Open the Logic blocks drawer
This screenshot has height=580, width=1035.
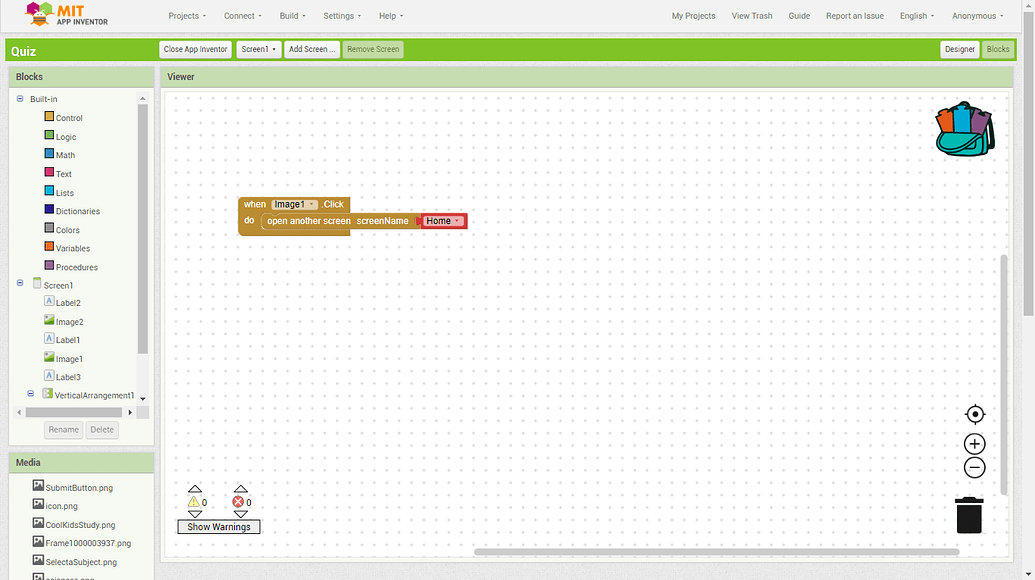(65, 136)
